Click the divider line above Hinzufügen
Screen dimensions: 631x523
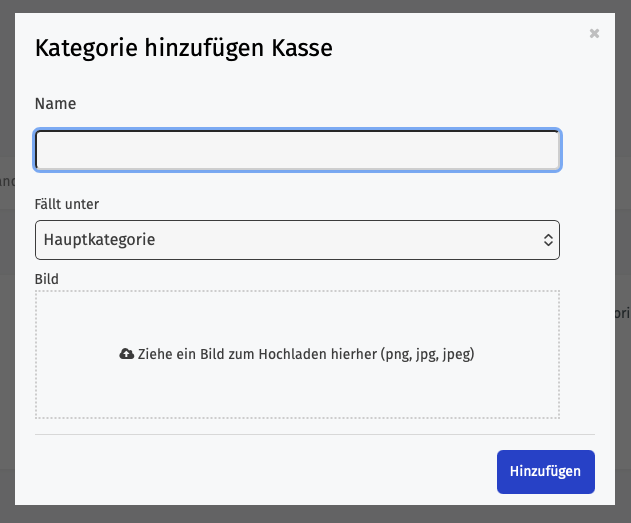(315, 434)
